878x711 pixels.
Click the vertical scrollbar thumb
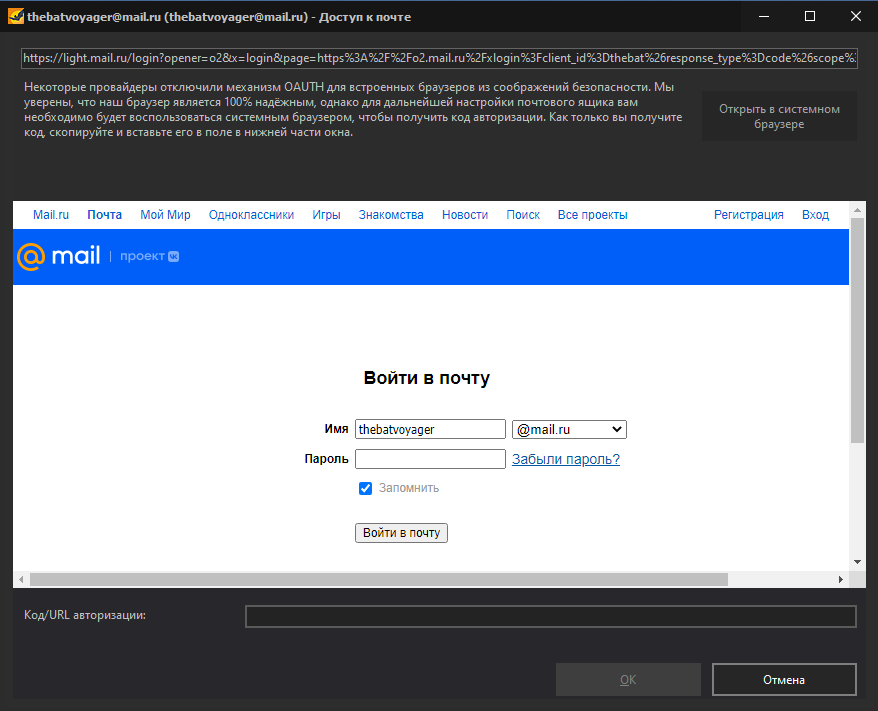click(857, 330)
